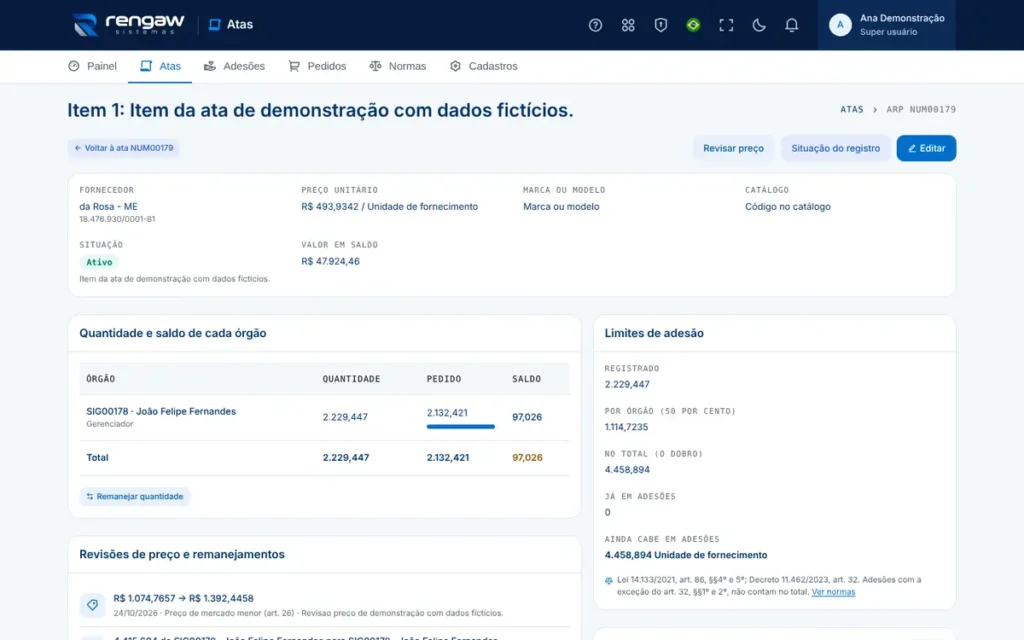This screenshot has height=640, width=1024.
Task: Go to the Painel tab
Action: [93, 66]
